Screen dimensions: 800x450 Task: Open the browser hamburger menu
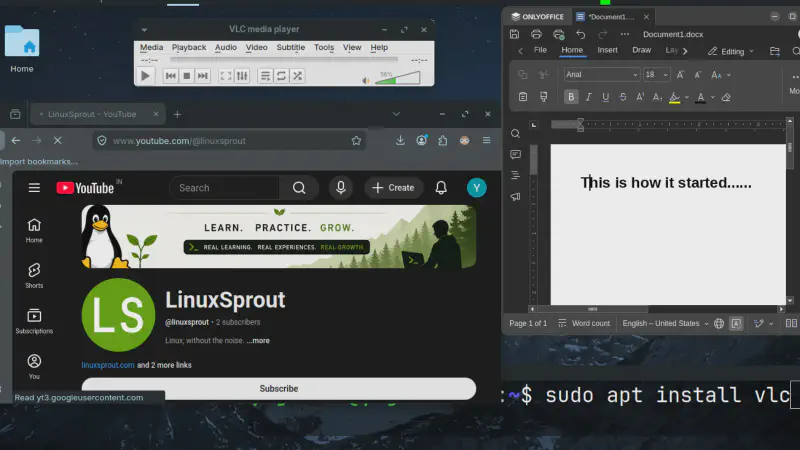tap(486, 140)
